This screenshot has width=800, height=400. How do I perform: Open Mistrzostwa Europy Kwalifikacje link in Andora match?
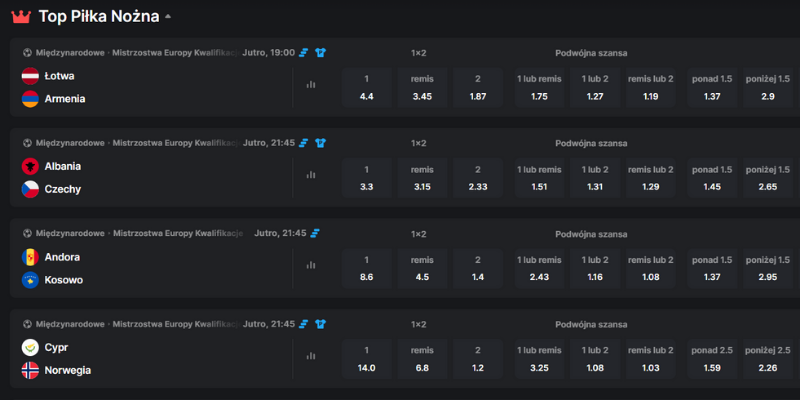(178, 233)
